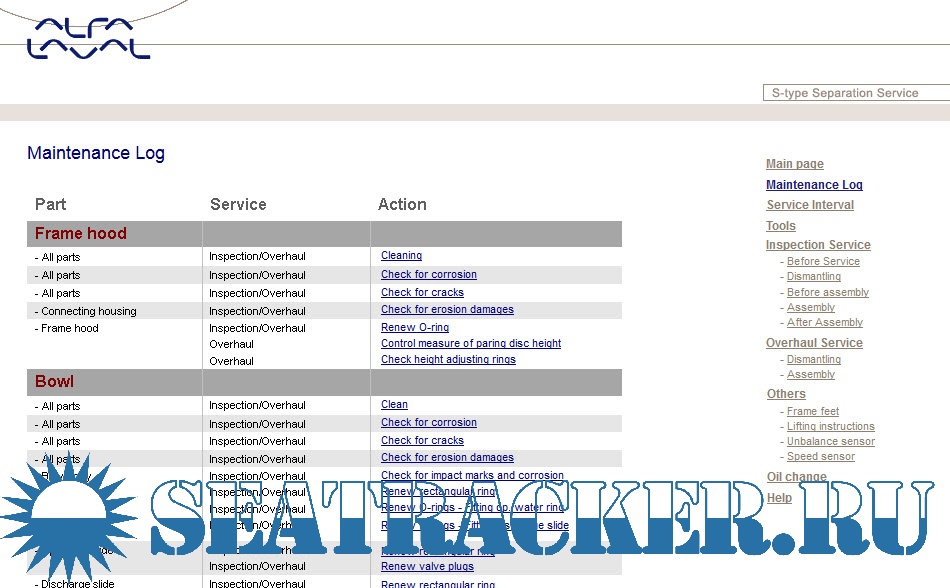Open the Clean action under Bowl
Image resolution: width=950 pixels, height=588 pixels.
(x=394, y=405)
